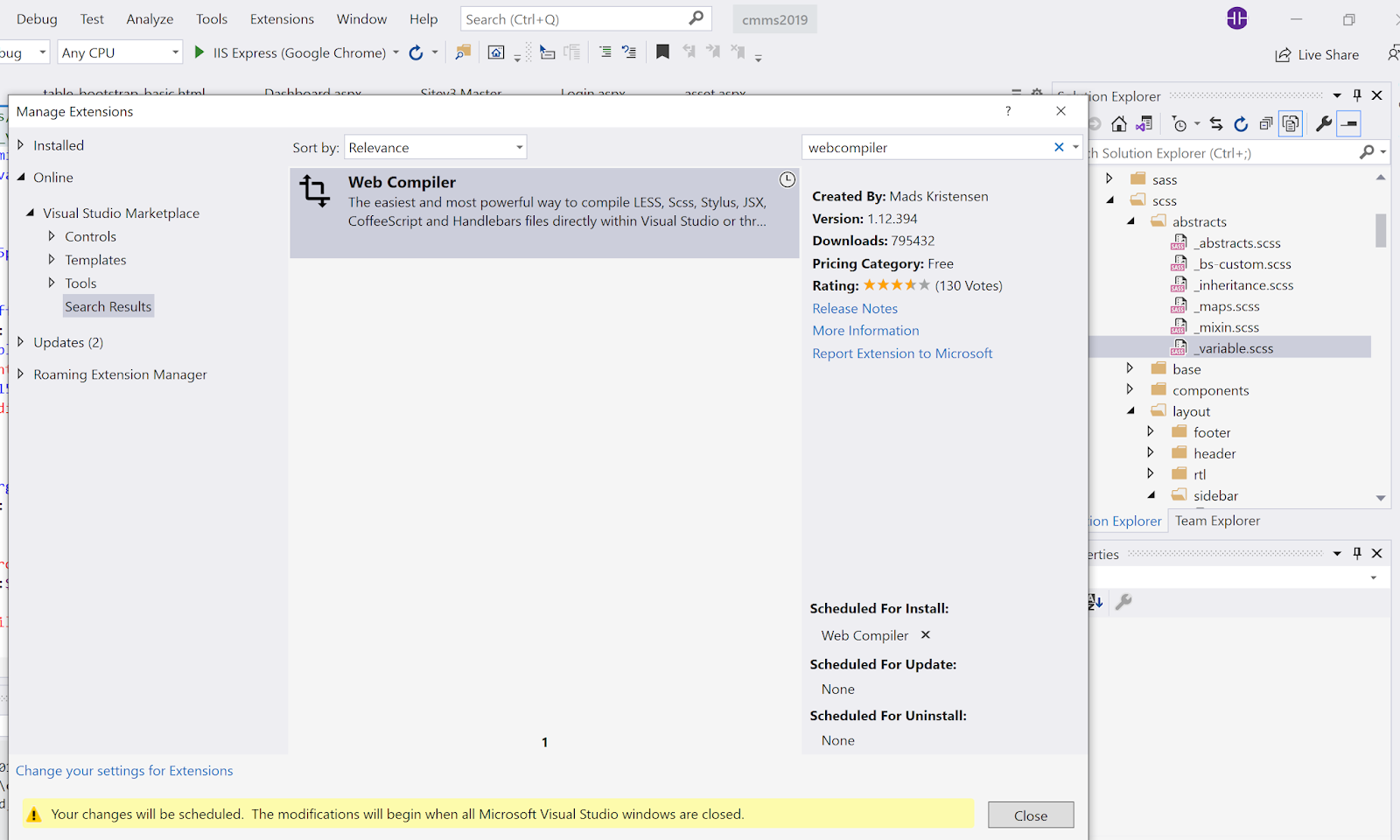Open Change your settings for Extensions

(x=124, y=771)
